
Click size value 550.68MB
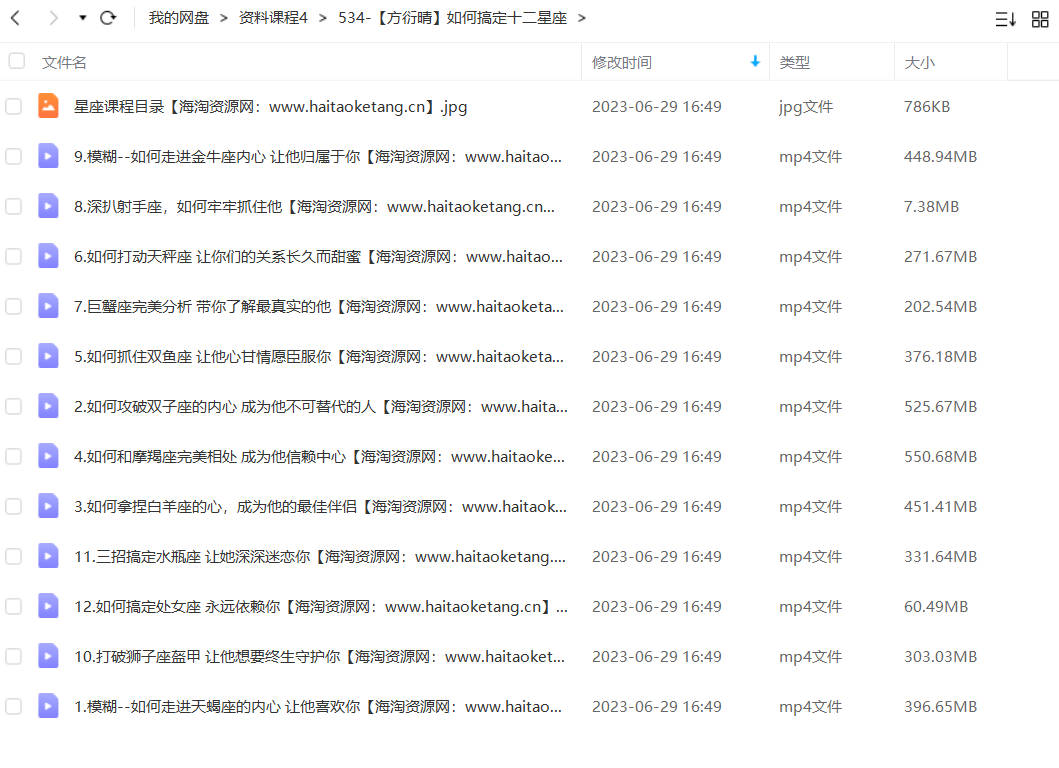(940, 457)
